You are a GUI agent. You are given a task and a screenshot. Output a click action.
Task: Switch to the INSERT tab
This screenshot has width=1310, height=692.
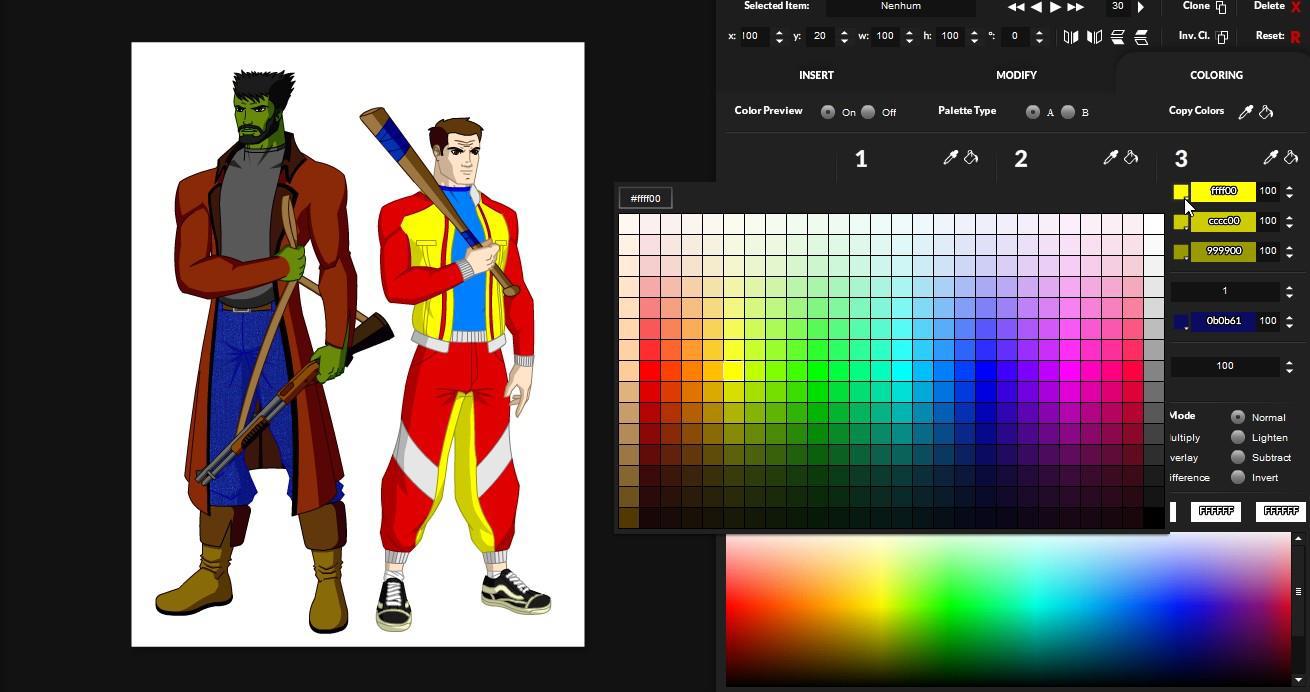pyautogui.click(x=816, y=75)
